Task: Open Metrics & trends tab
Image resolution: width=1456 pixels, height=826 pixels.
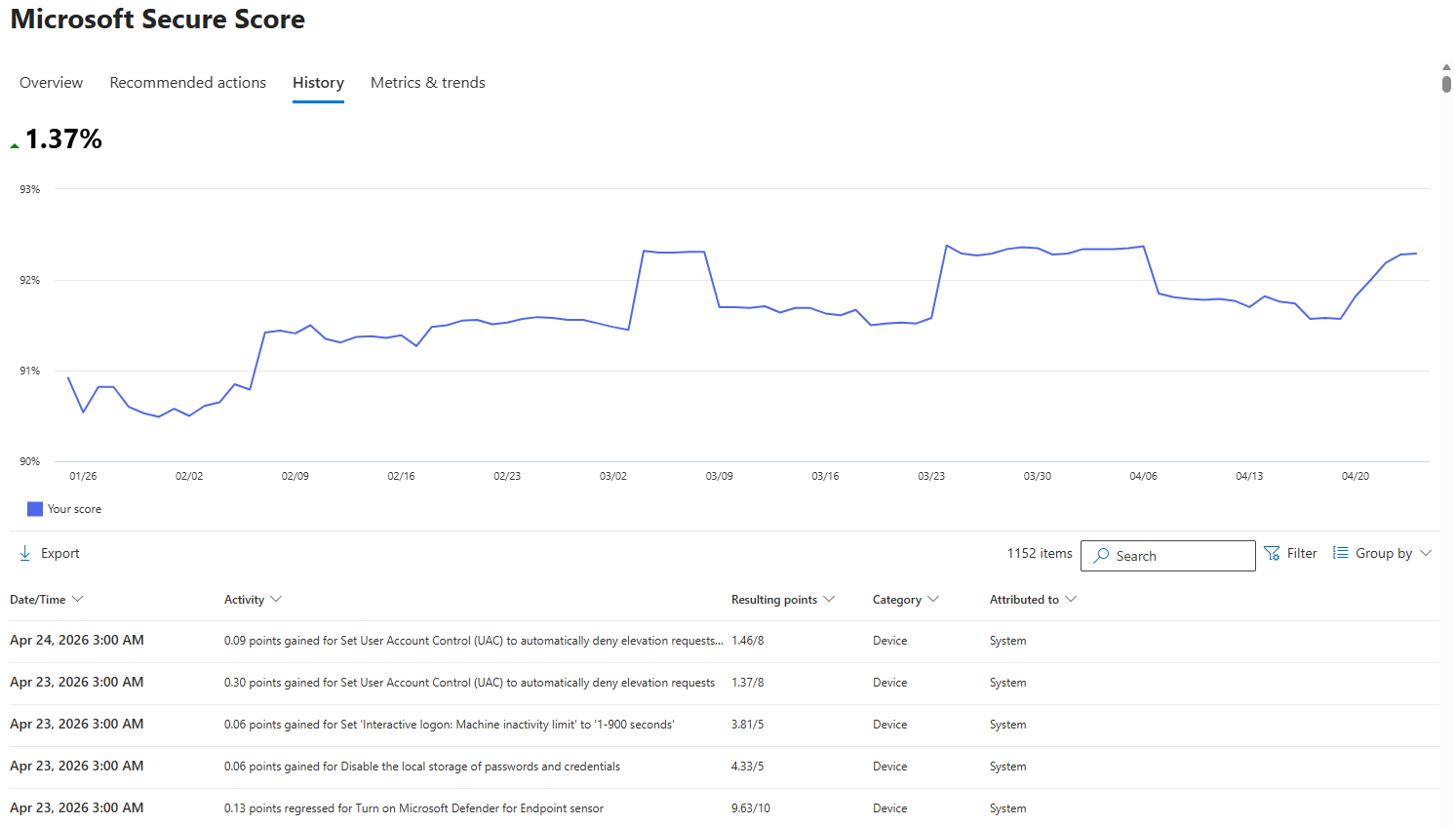Action: click(427, 83)
